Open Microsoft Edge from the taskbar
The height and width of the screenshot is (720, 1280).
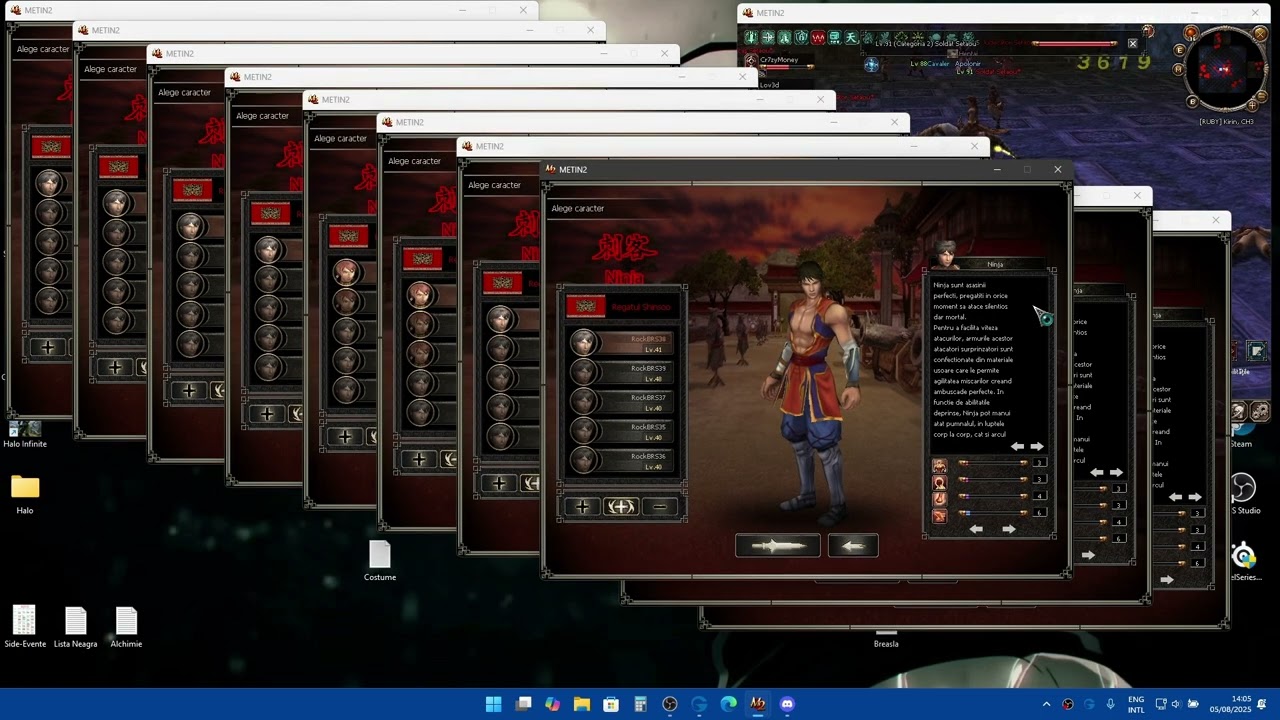728,704
